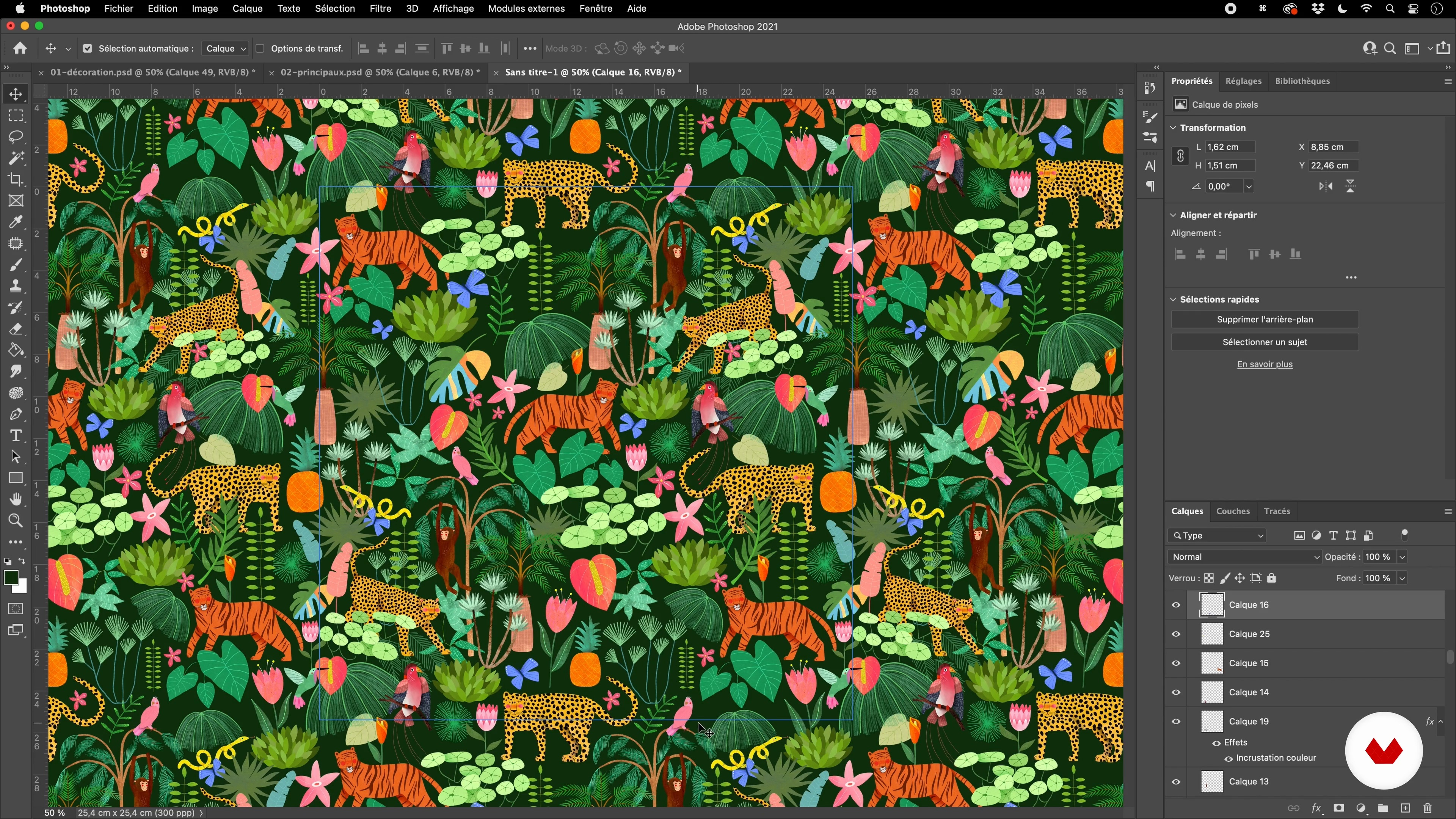Create a new layer group folder
Screen dimensions: 1456x819
pyautogui.click(x=1383, y=808)
